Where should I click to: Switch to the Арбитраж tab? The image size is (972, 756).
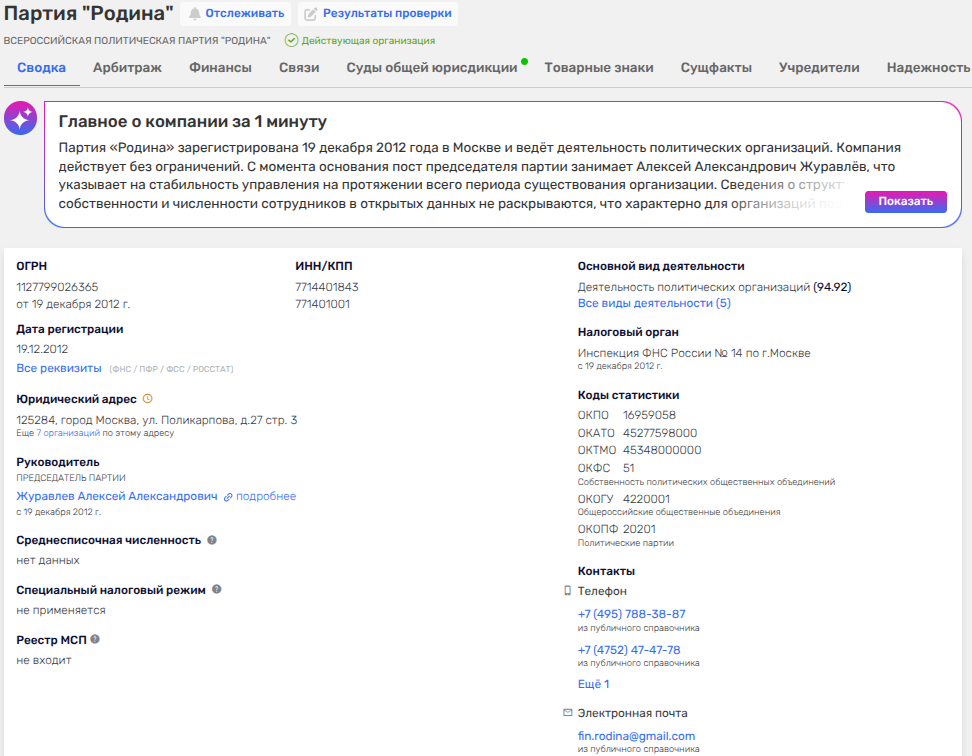point(127,68)
